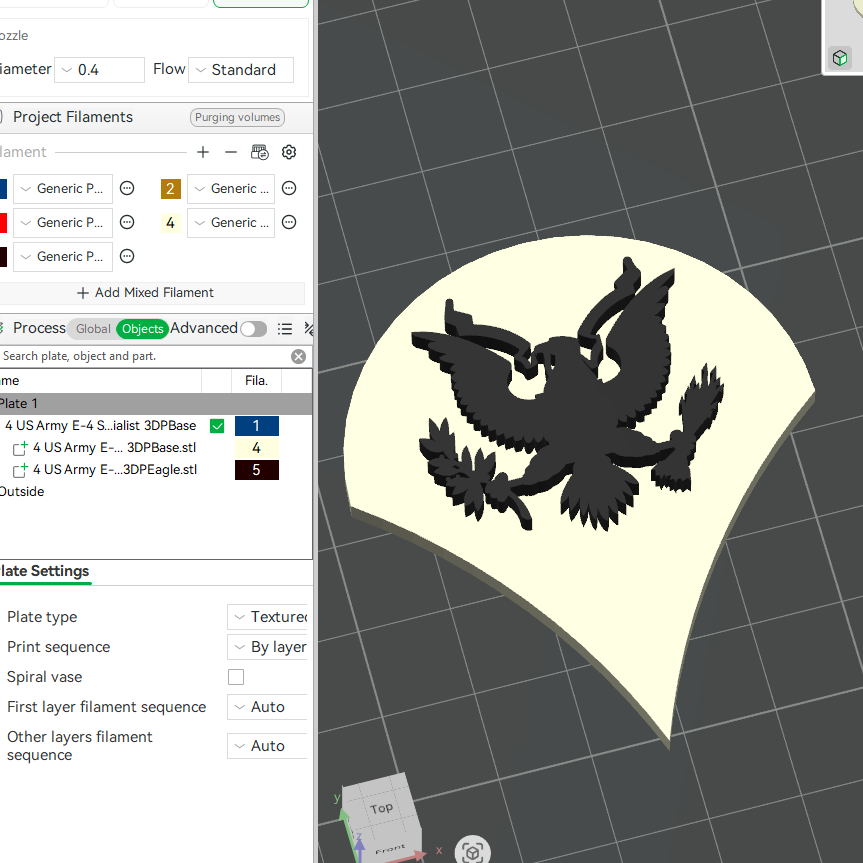The image size is (863, 863).
Task: Change 3DPEagle filament via dark 5 cell
Action: coord(256,470)
